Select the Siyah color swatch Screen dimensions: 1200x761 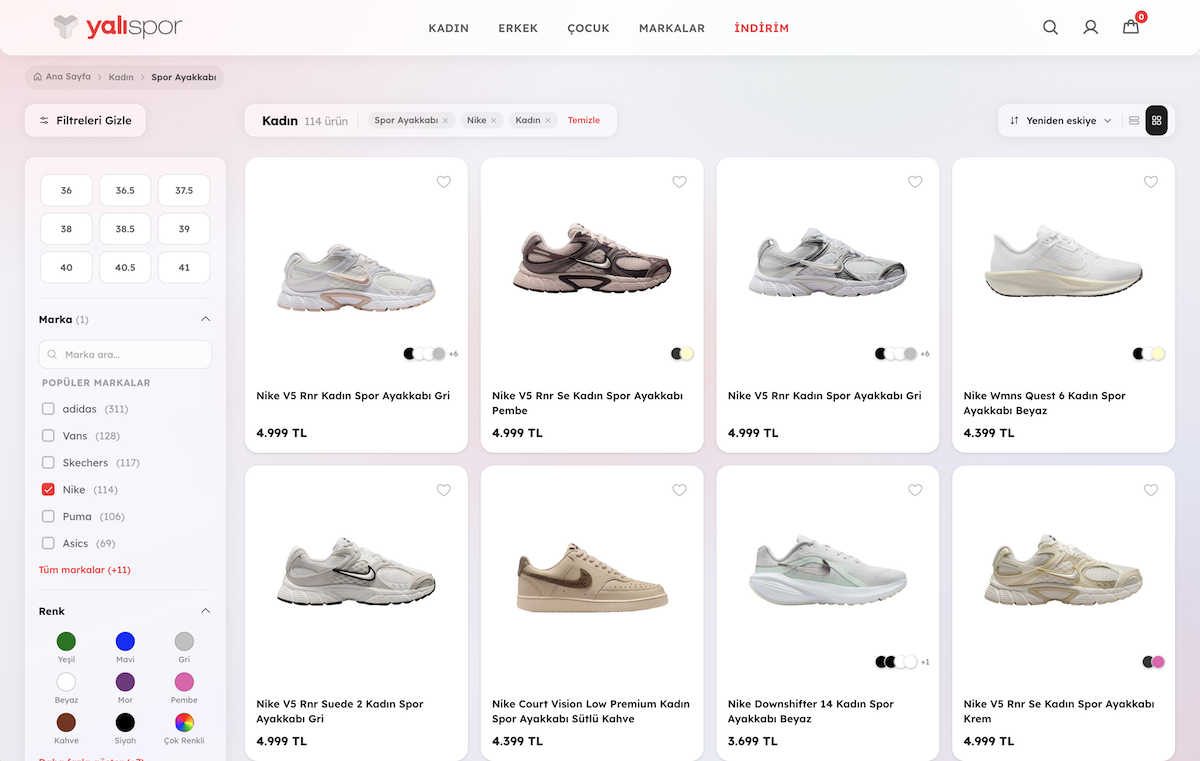coord(125,722)
